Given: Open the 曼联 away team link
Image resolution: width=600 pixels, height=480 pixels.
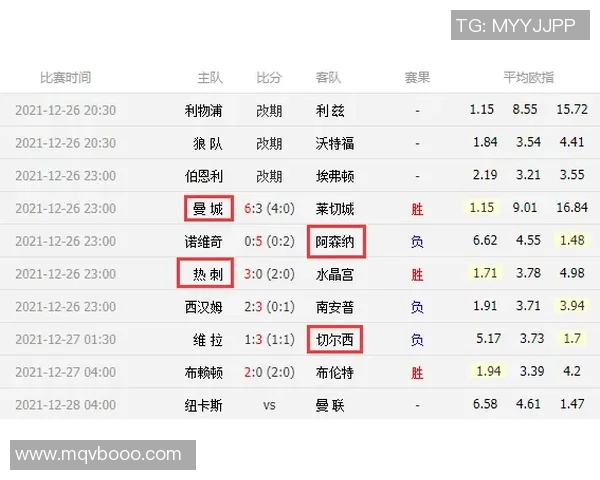Looking at the screenshot, I should point(329,405).
